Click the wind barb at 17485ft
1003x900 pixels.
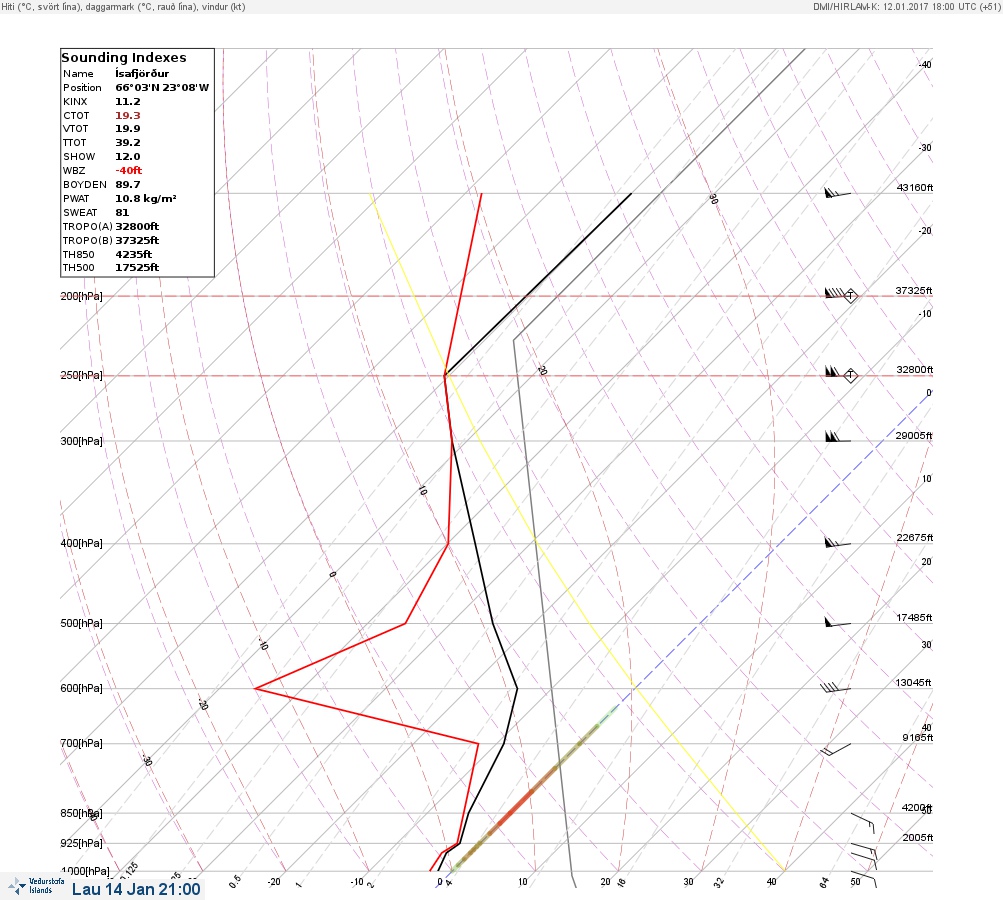pyautogui.click(x=838, y=622)
